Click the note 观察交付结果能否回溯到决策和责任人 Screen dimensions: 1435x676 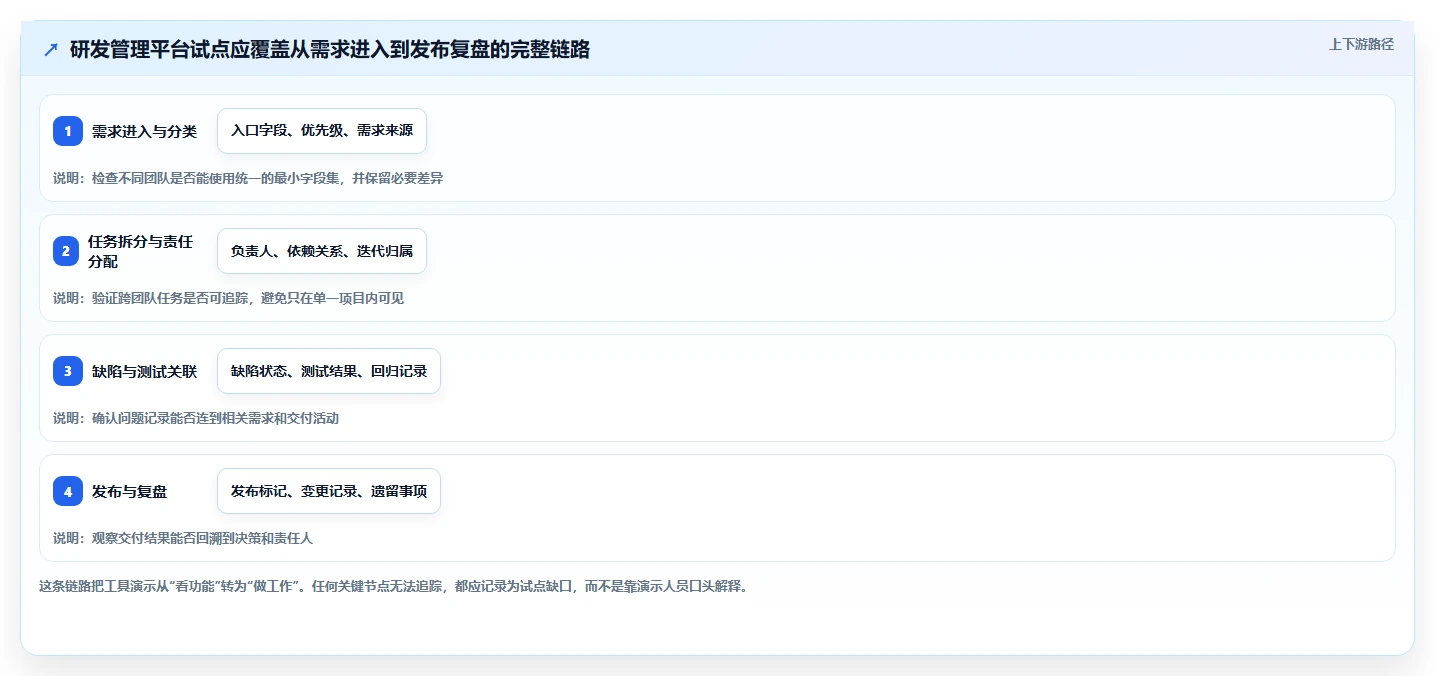point(183,538)
